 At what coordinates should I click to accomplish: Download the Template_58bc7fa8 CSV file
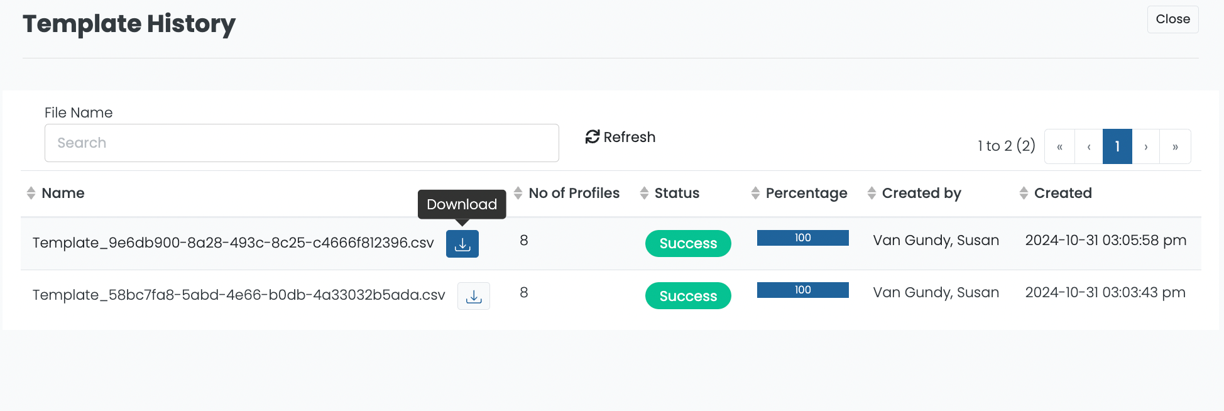click(x=474, y=296)
